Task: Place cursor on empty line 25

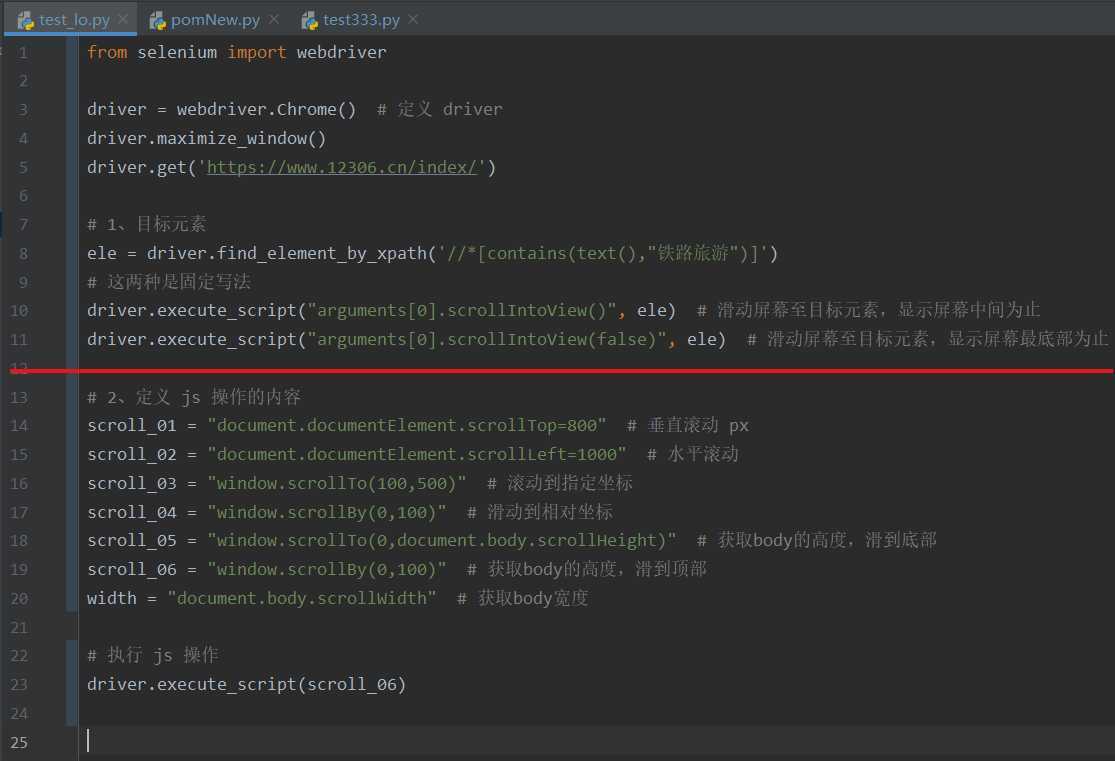Action: coord(596,741)
